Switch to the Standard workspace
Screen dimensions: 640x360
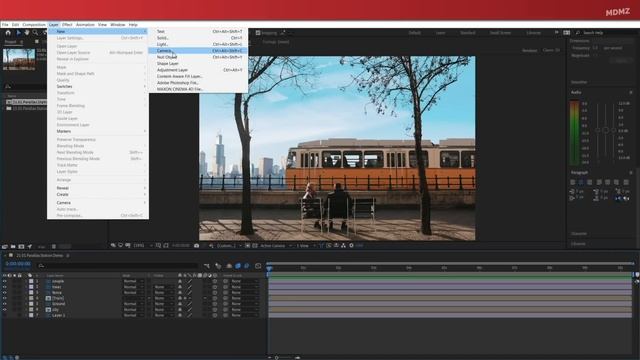(x=468, y=33)
